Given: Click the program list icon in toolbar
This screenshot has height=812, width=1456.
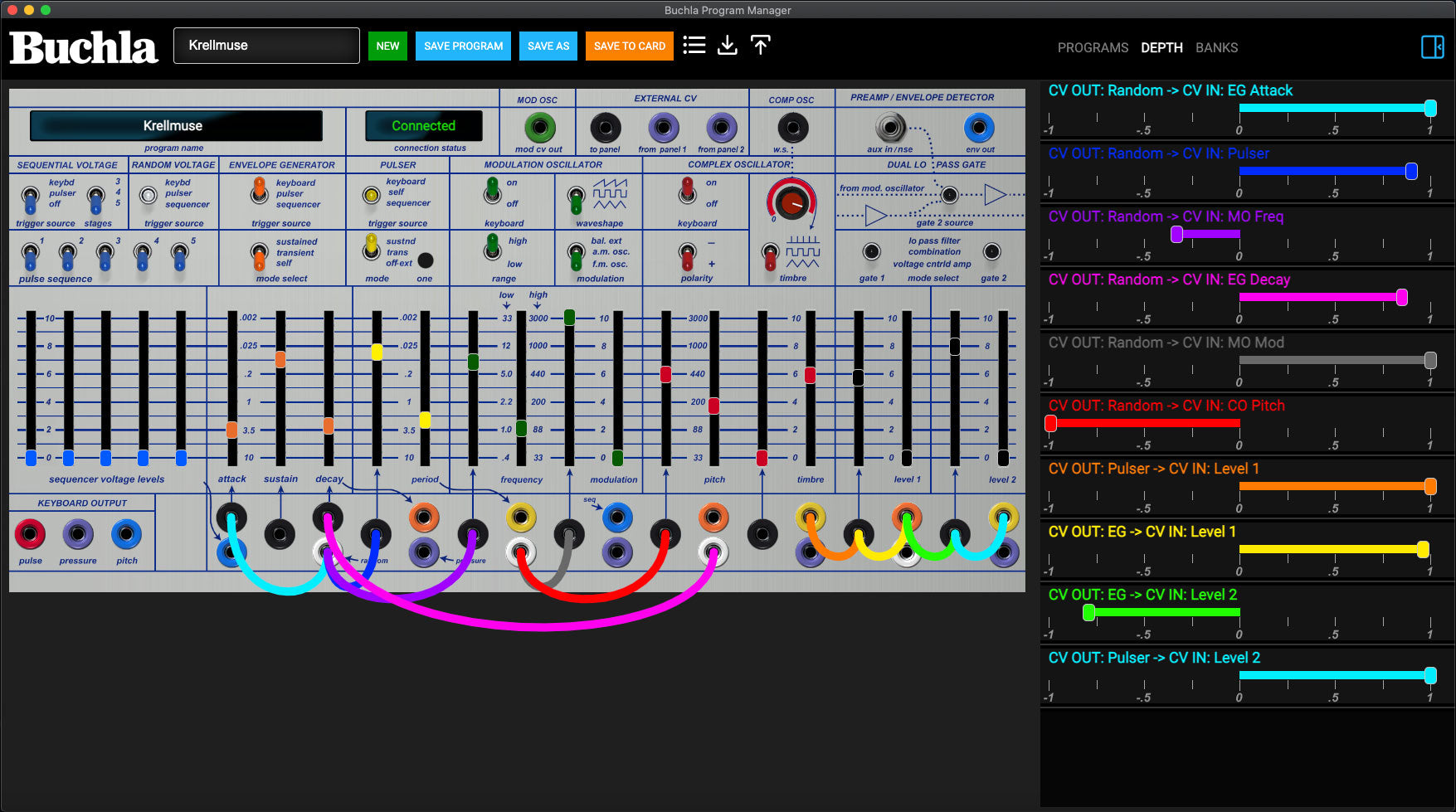Looking at the screenshot, I should click(x=694, y=46).
